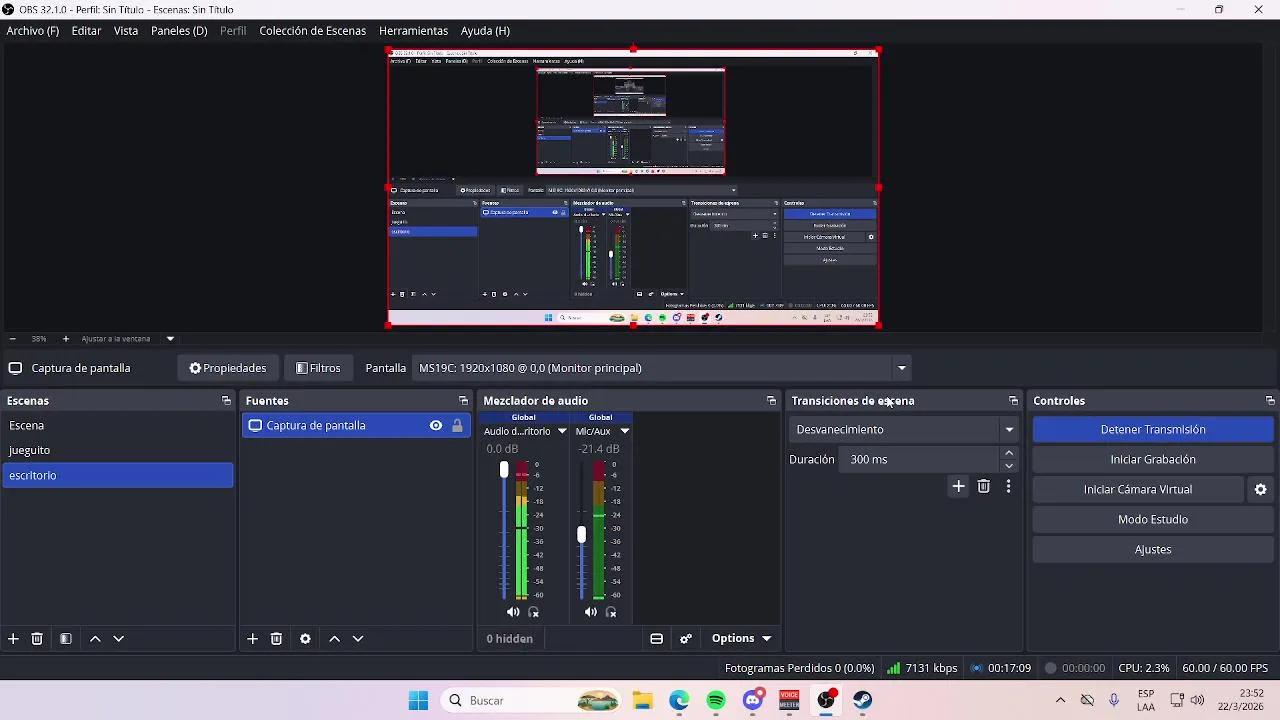Toggle lock on Captura de pantalla source
1280x720 pixels.
point(457,425)
